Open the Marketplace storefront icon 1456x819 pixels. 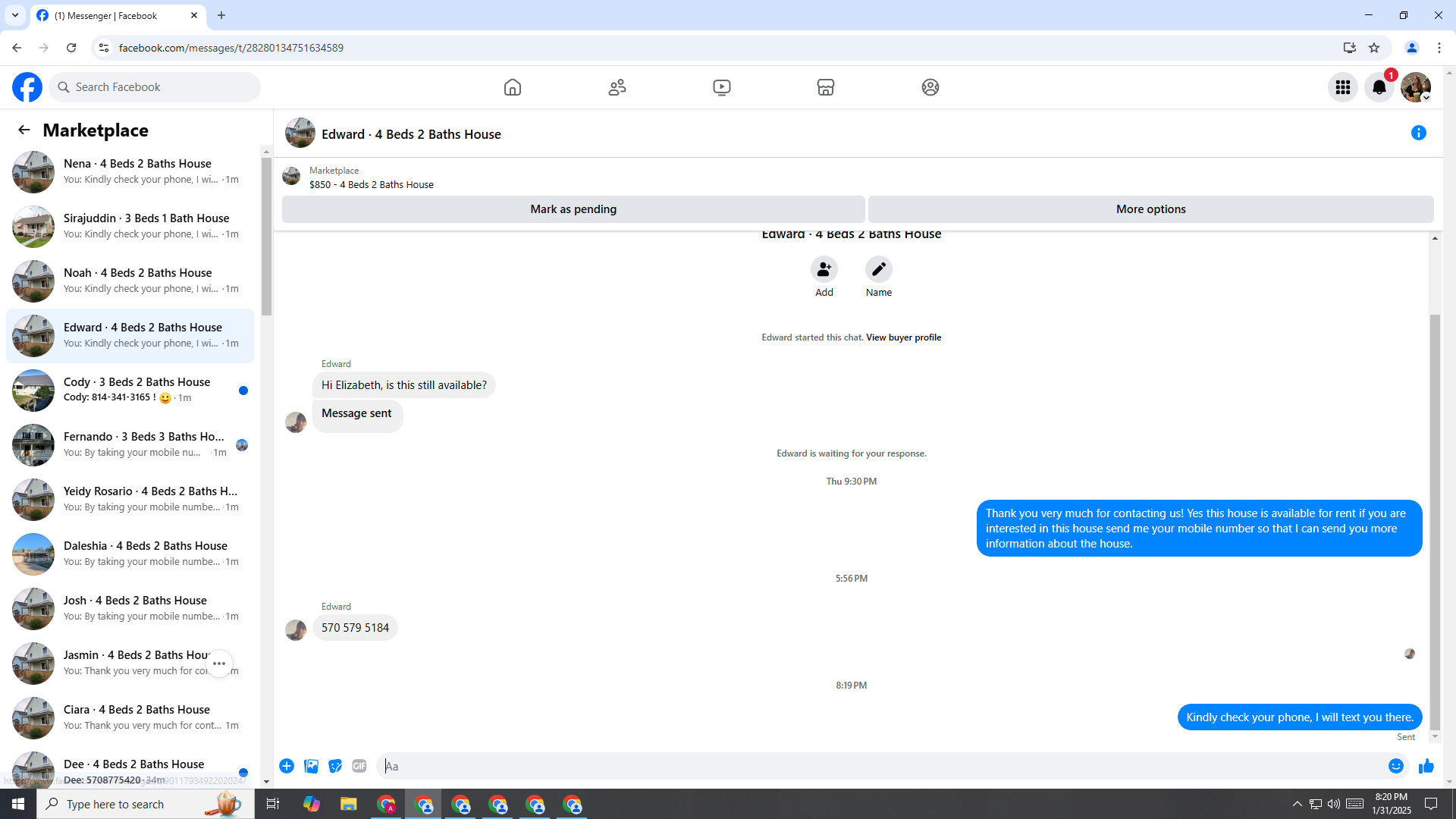(826, 87)
